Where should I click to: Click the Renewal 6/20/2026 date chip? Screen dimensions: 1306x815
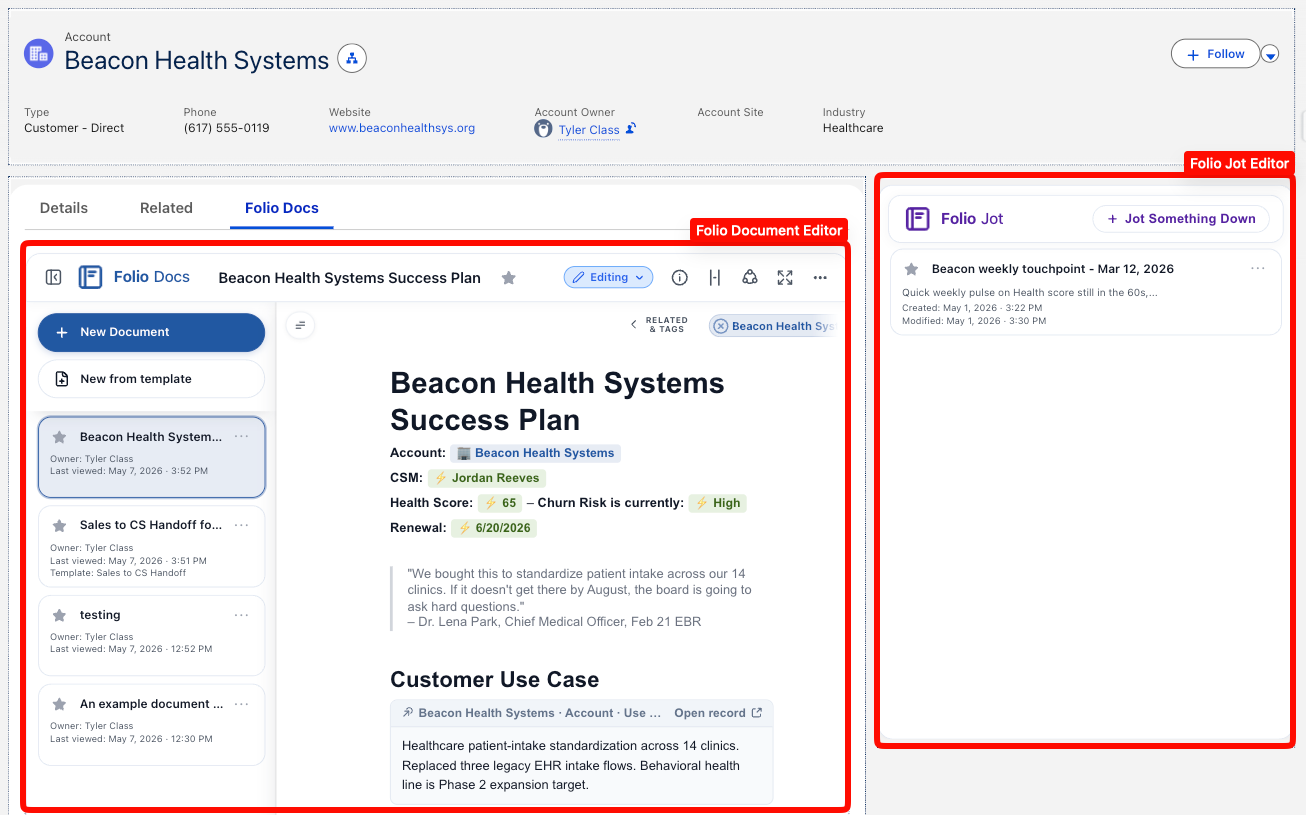tap(494, 528)
